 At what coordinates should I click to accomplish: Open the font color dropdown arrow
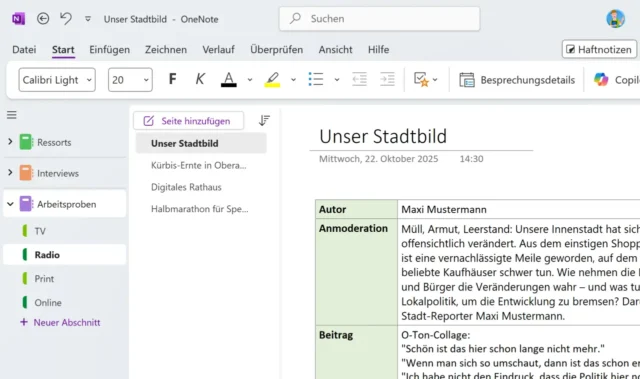(x=250, y=80)
